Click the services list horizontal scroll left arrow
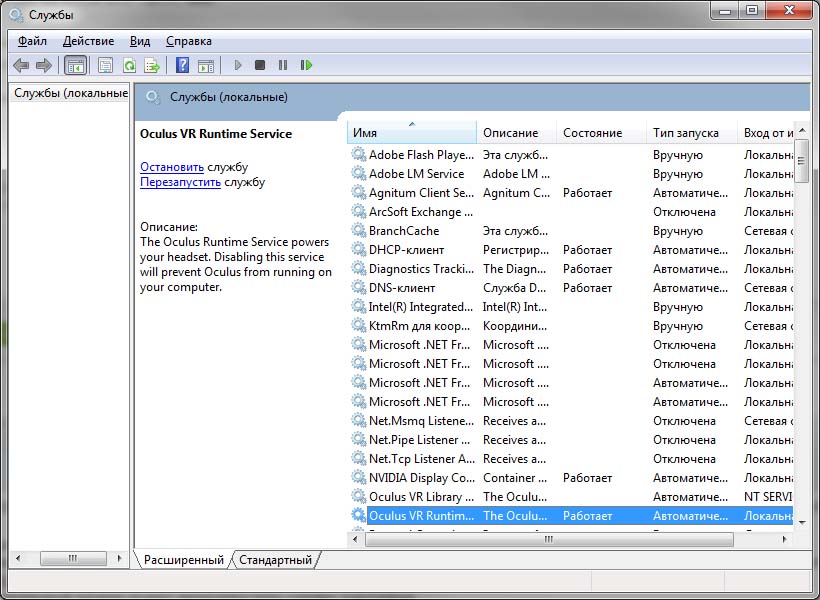This screenshot has height=600, width=820. coord(356,539)
